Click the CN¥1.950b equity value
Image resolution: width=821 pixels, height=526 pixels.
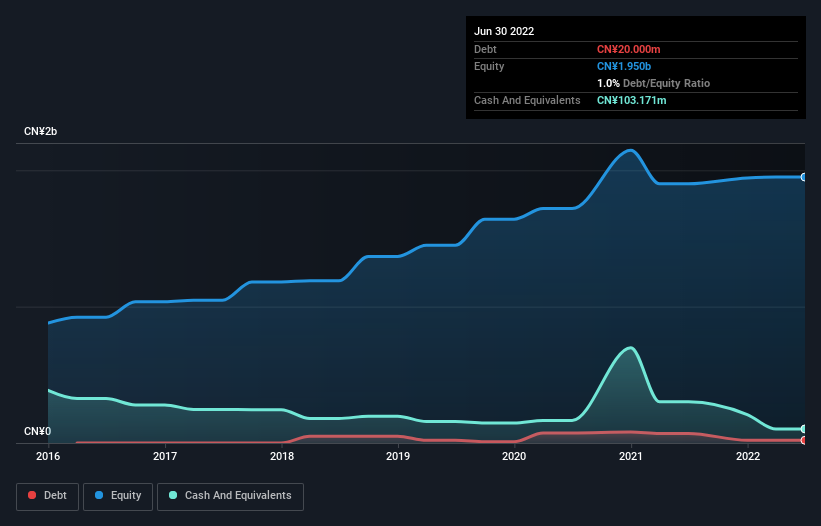[x=624, y=66]
